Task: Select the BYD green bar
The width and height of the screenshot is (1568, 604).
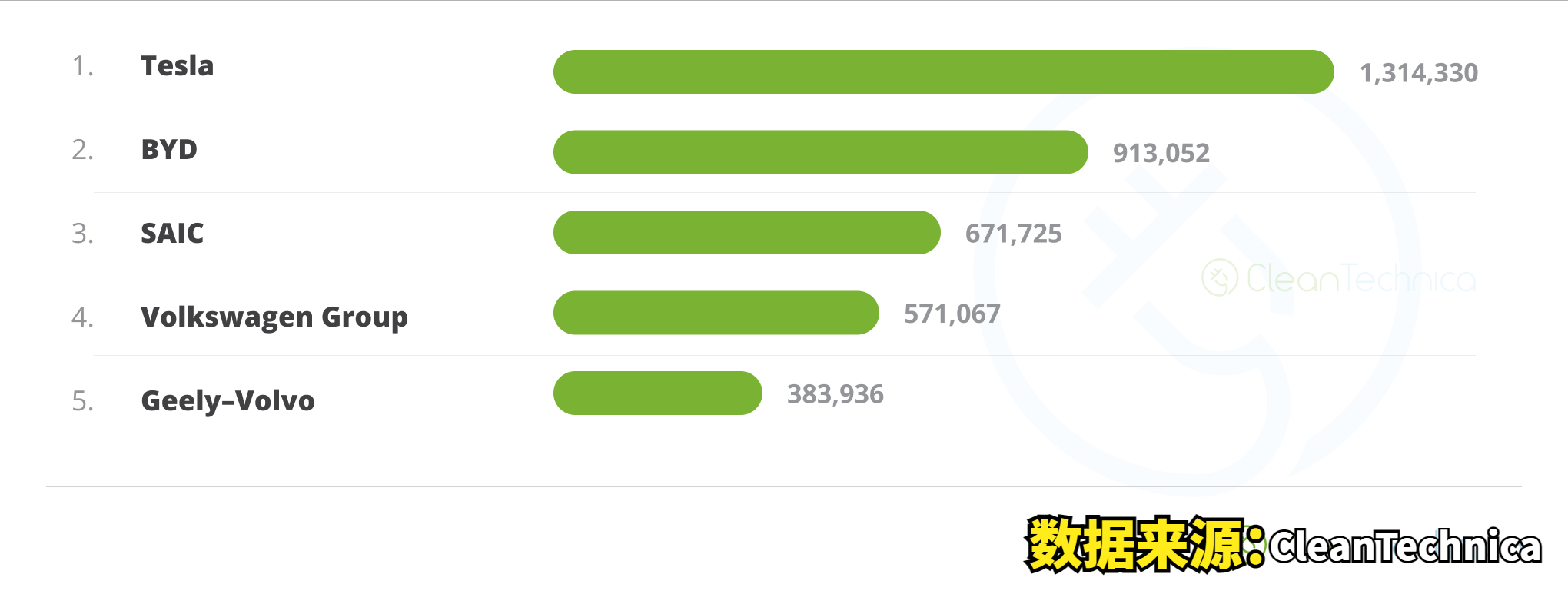Action: [821, 152]
